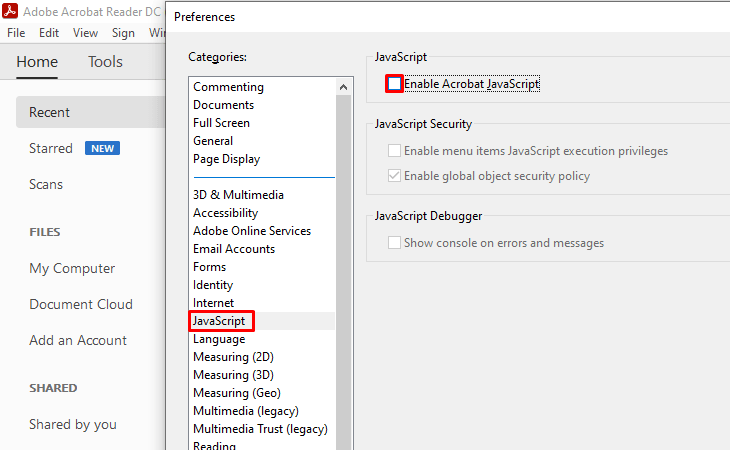Click the NEW badge beside Starred
The image size is (730, 450).
102,148
